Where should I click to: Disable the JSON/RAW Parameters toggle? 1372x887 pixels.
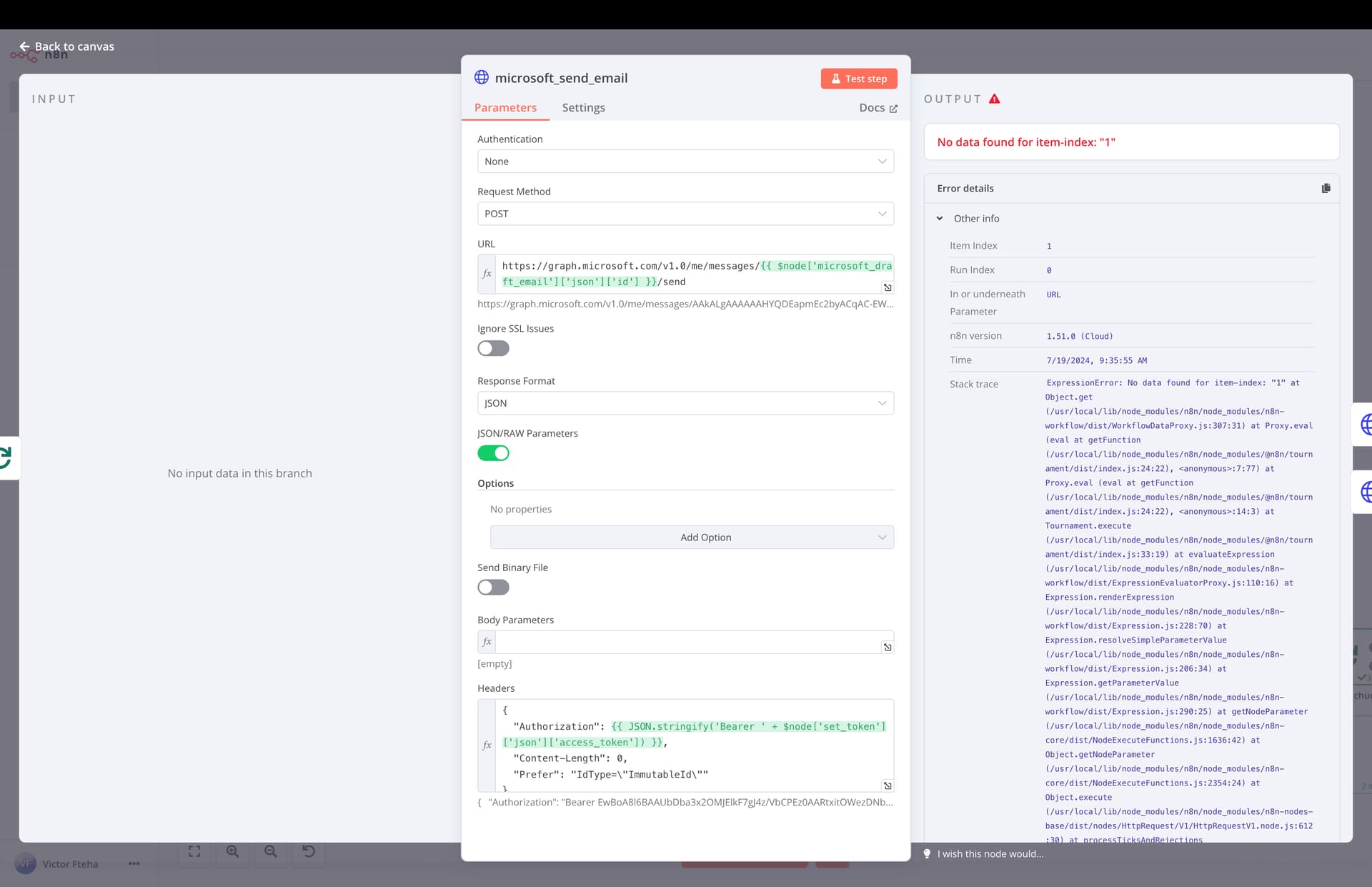point(493,453)
